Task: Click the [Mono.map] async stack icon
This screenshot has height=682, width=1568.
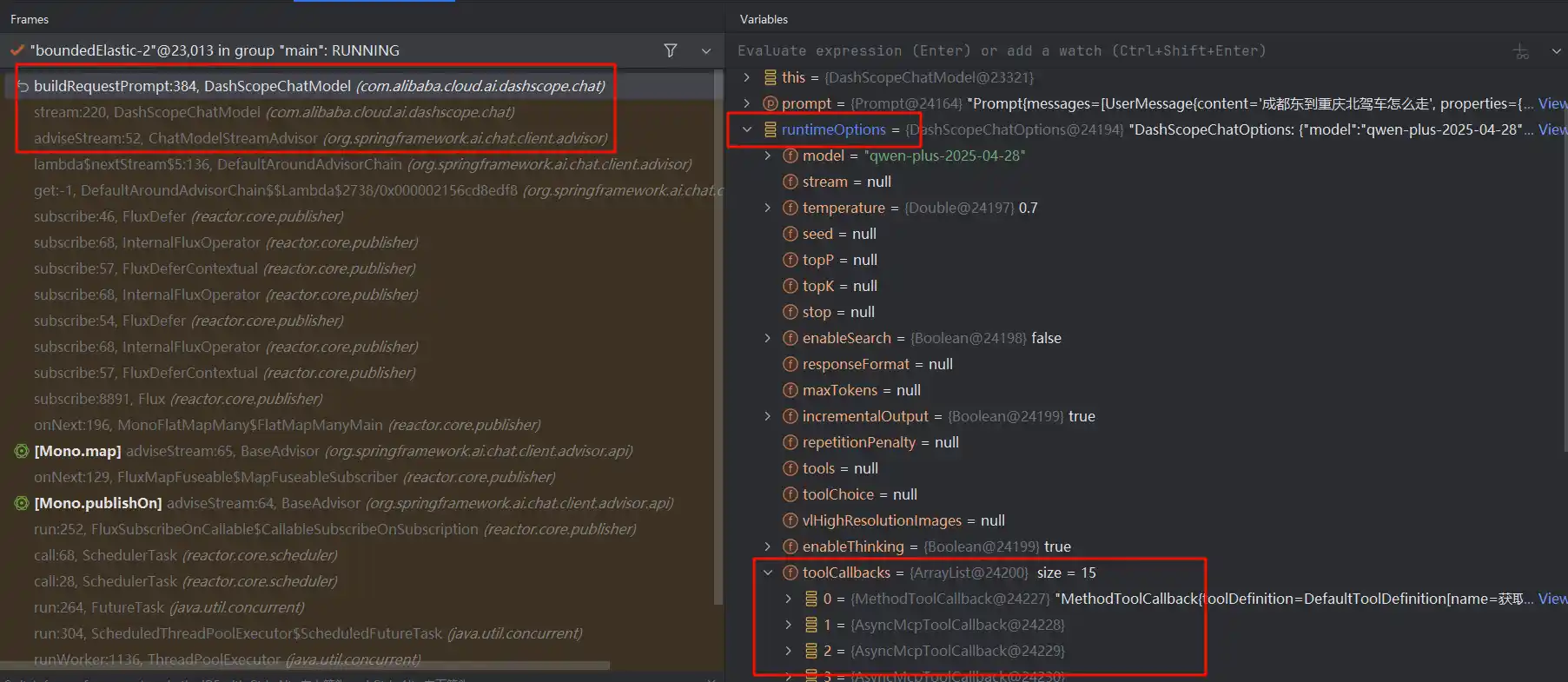Action: 22,451
